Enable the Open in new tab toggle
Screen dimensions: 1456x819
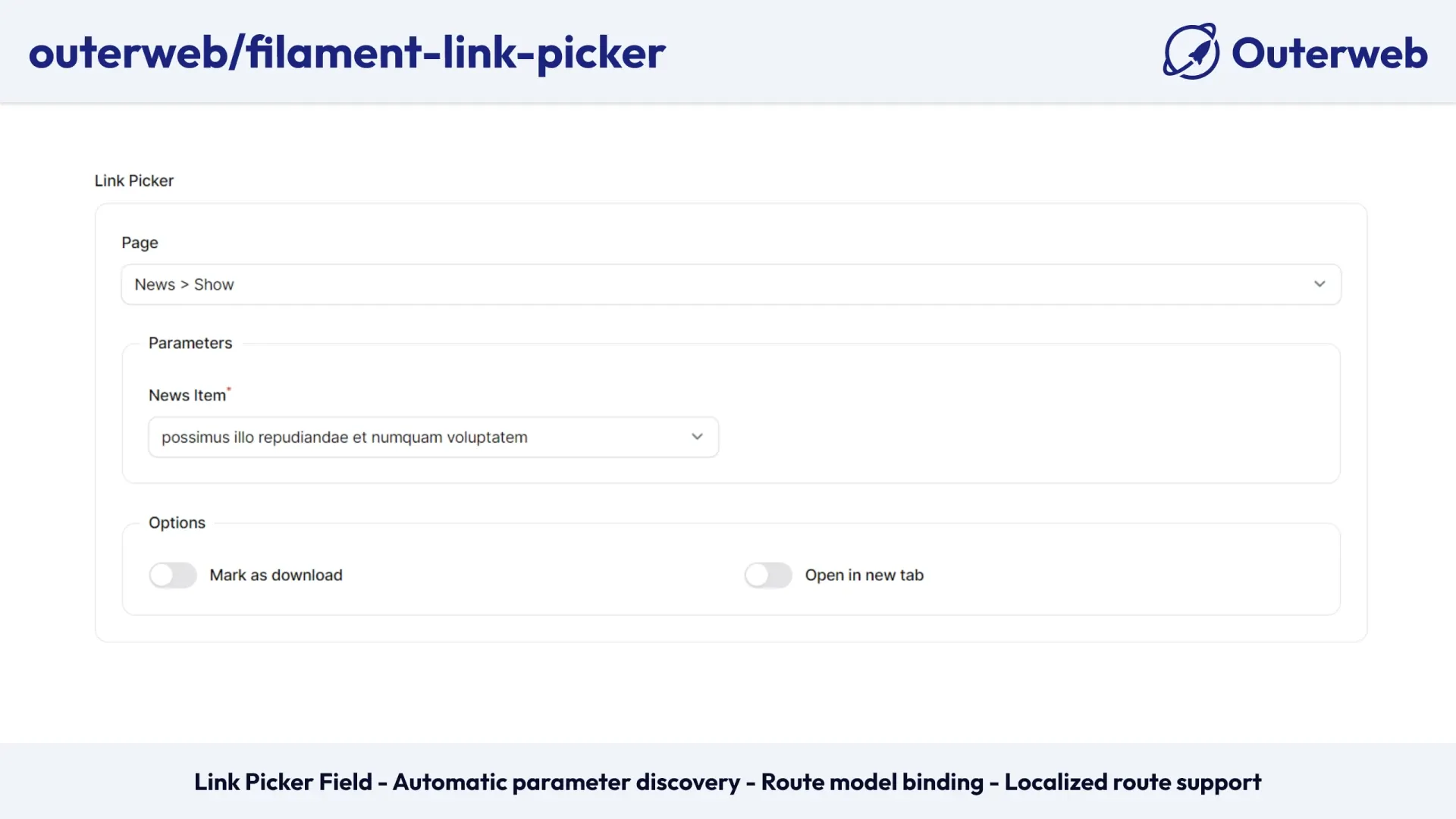click(x=768, y=575)
